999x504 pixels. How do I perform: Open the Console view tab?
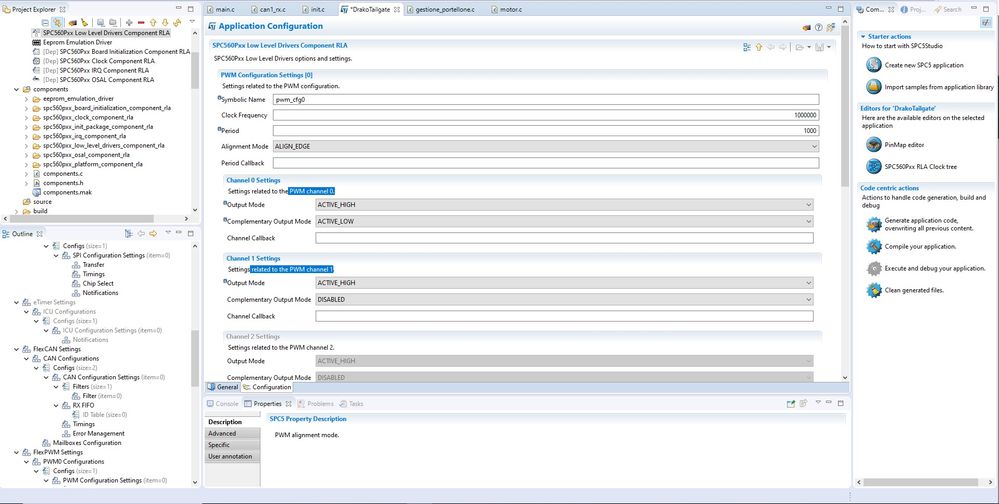[222, 403]
